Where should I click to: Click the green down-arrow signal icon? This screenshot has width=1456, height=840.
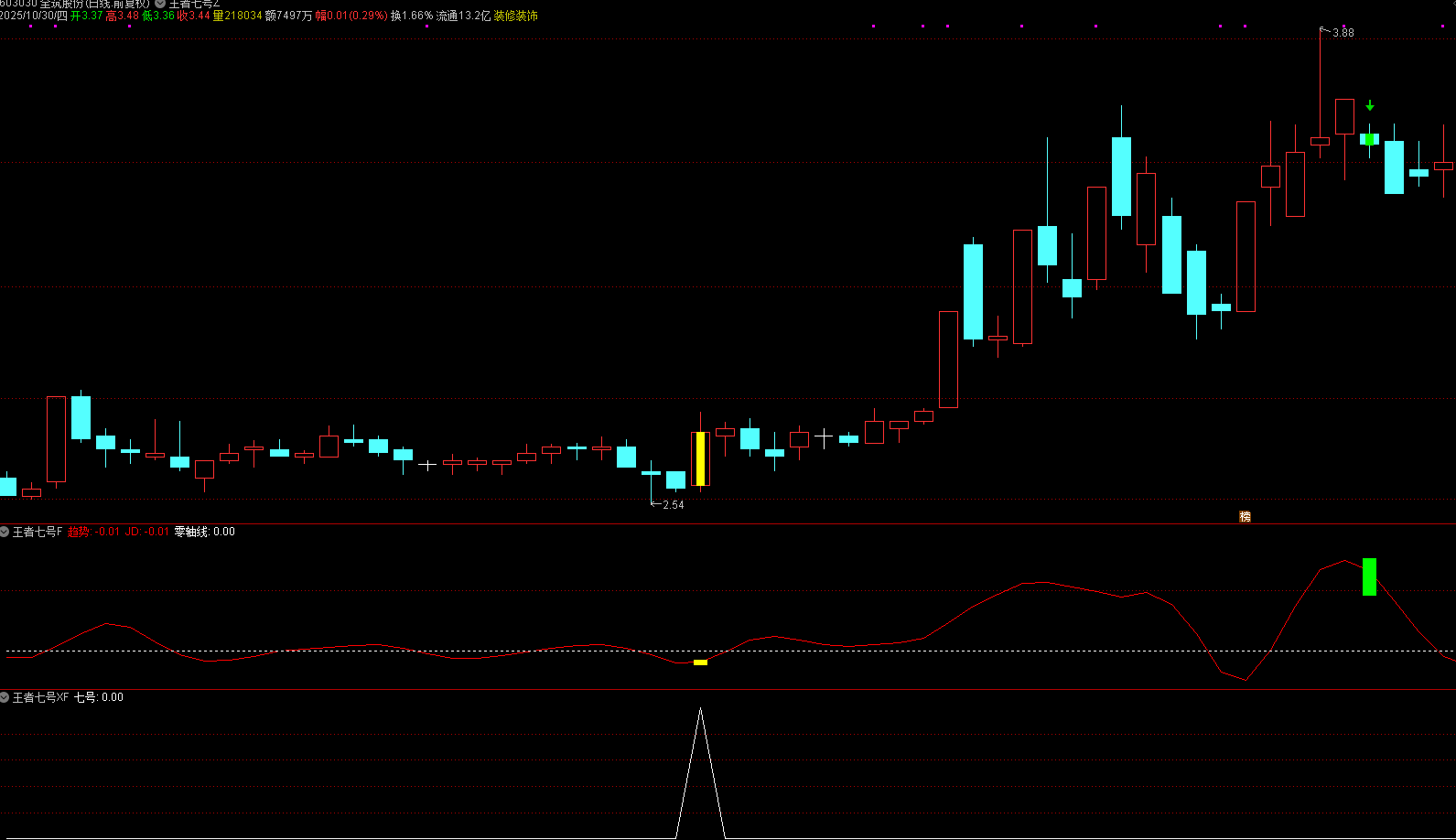click(1369, 106)
